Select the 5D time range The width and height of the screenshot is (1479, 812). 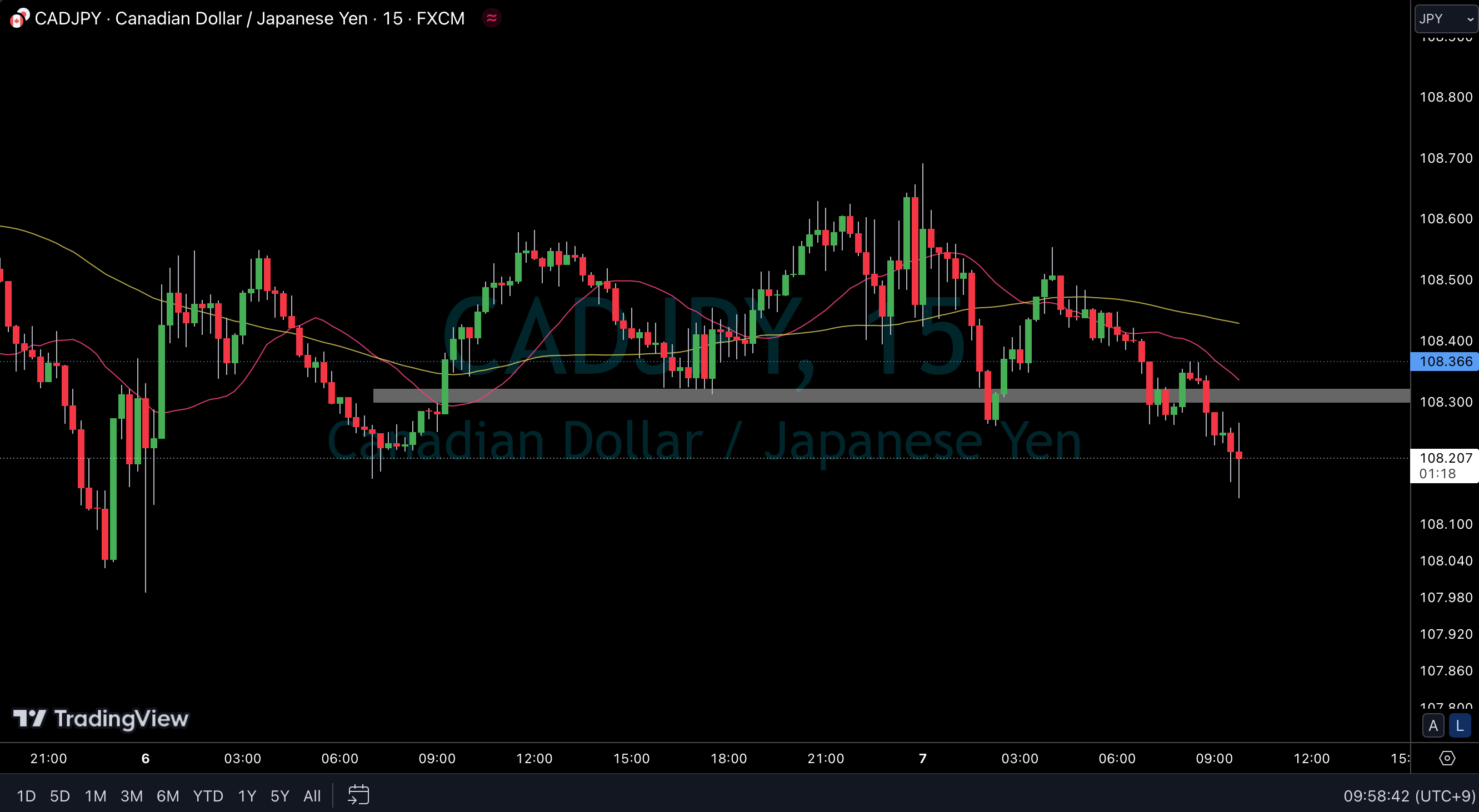point(59,796)
